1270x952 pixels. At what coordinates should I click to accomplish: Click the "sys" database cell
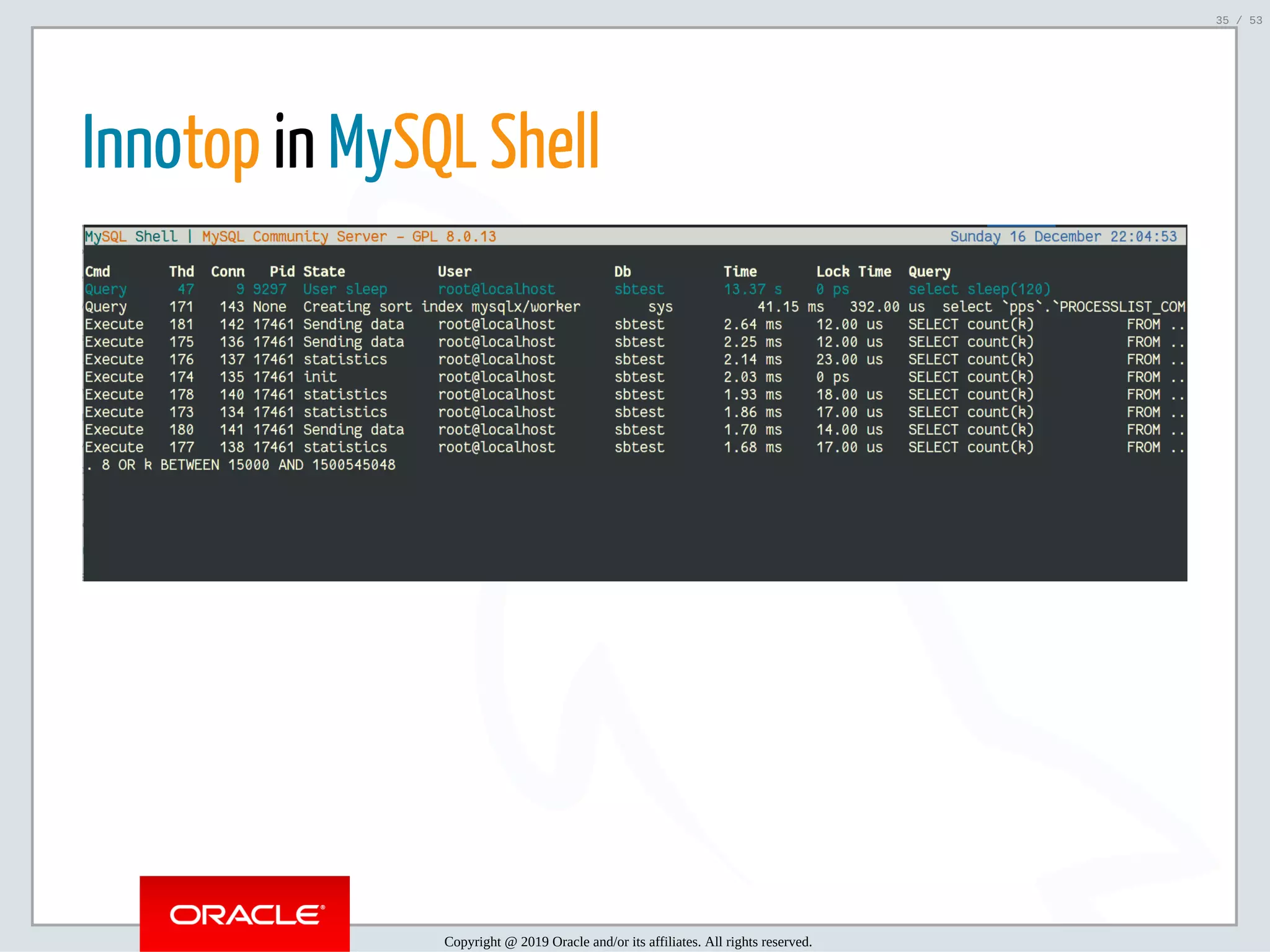(x=660, y=307)
